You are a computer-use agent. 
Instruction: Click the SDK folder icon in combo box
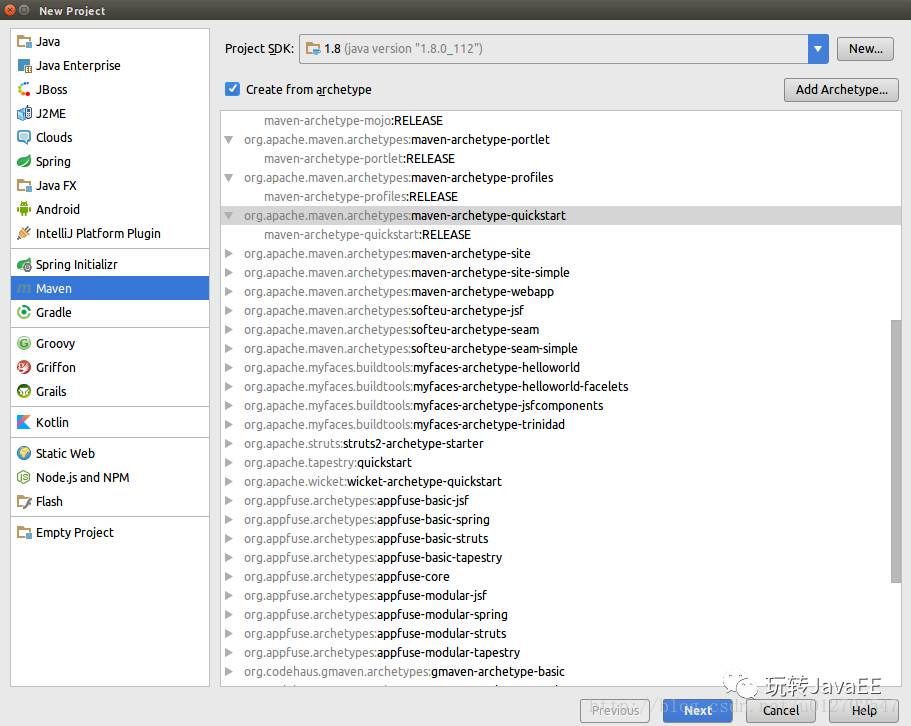coord(313,49)
